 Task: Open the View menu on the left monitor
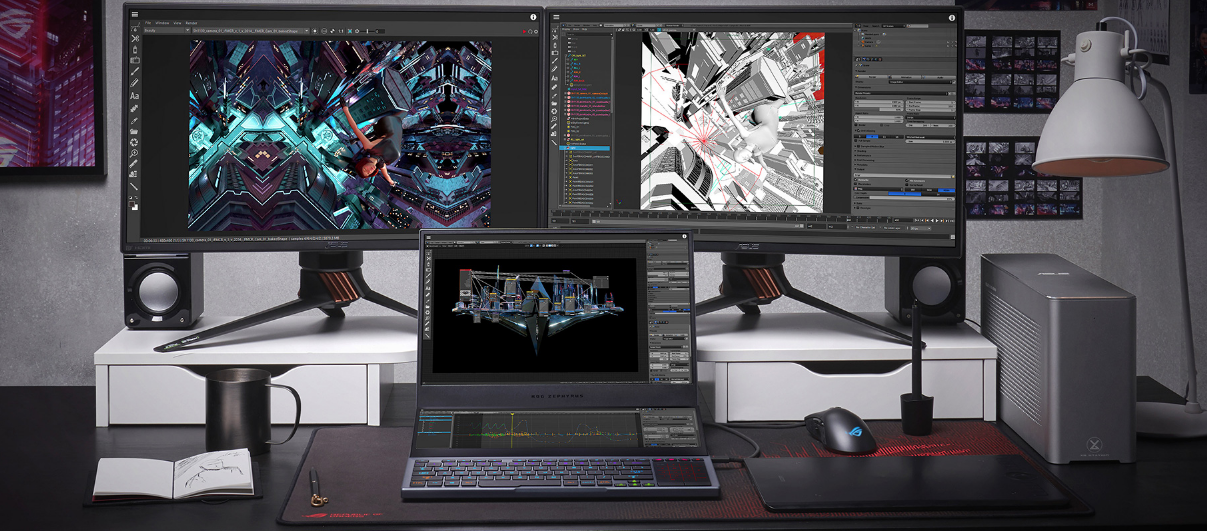[x=177, y=23]
